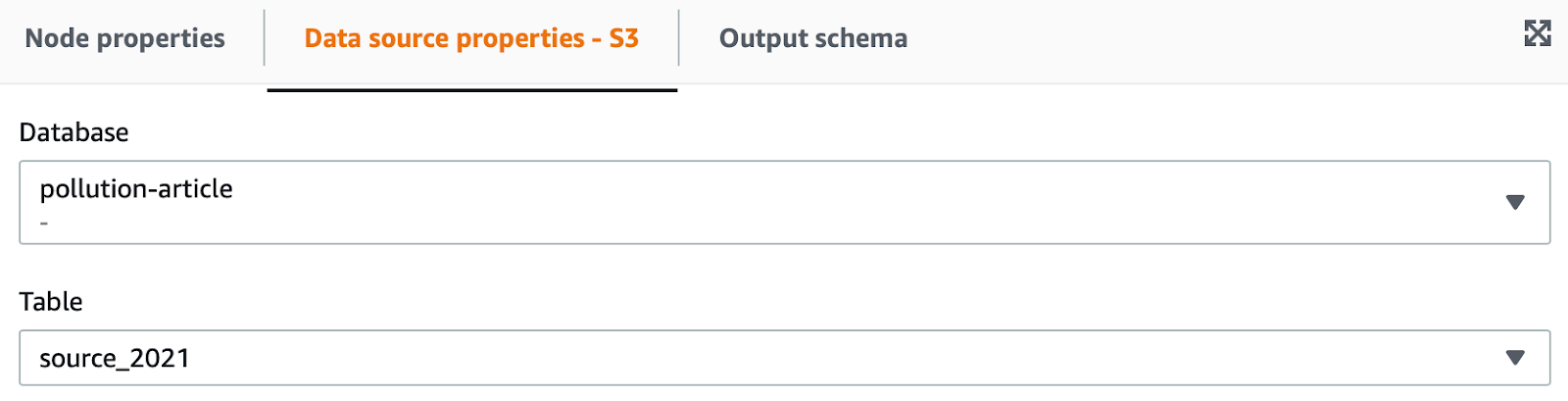Click the divider between Node properties and S3 tabs
This screenshot has height=401, width=1568.
[x=265, y=38]
